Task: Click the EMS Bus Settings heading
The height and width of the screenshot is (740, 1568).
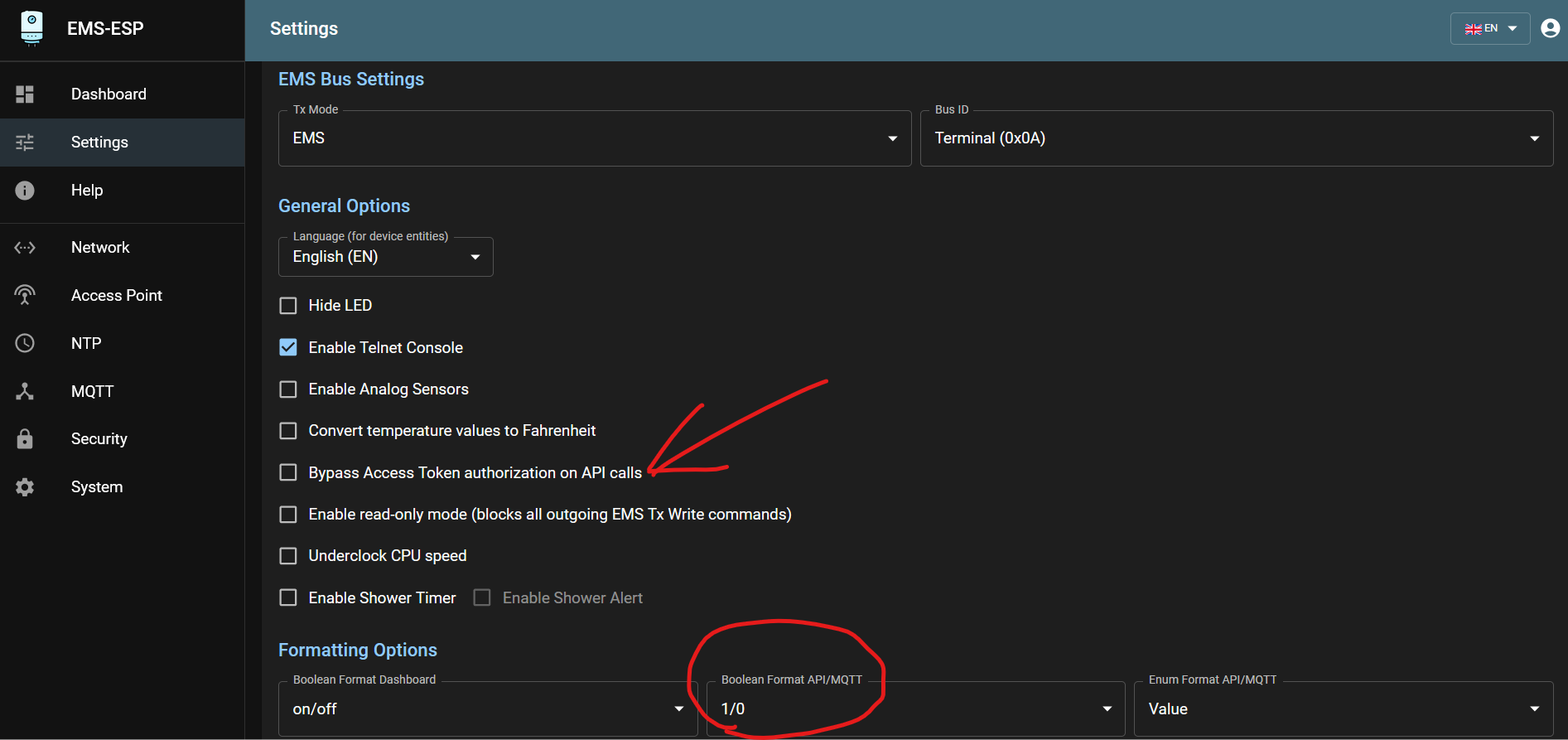Action: click(351, 80)
